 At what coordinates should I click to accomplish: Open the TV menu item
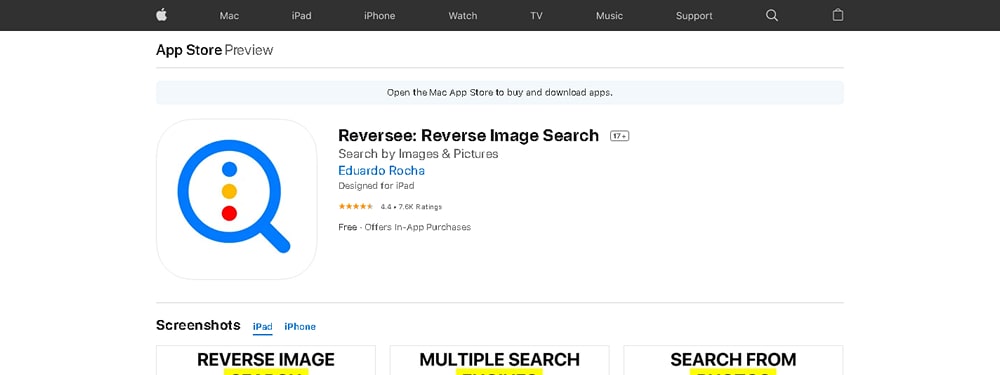(x=536, y=16)
